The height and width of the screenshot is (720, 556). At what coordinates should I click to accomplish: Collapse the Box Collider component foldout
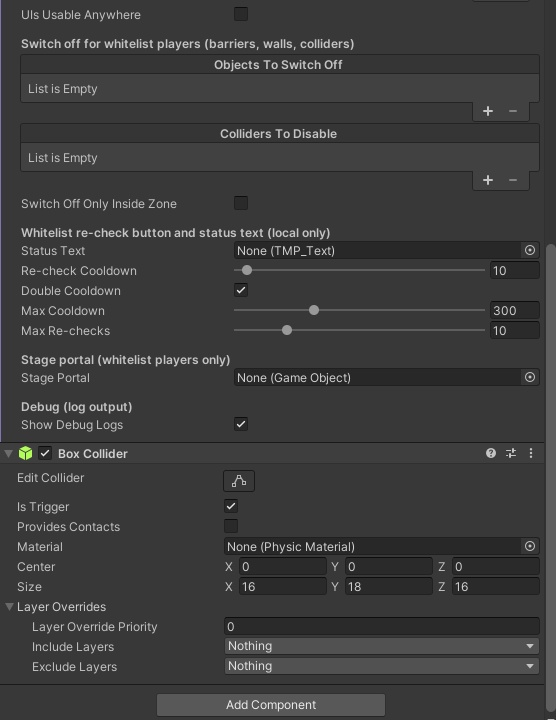tap(8, 454)
